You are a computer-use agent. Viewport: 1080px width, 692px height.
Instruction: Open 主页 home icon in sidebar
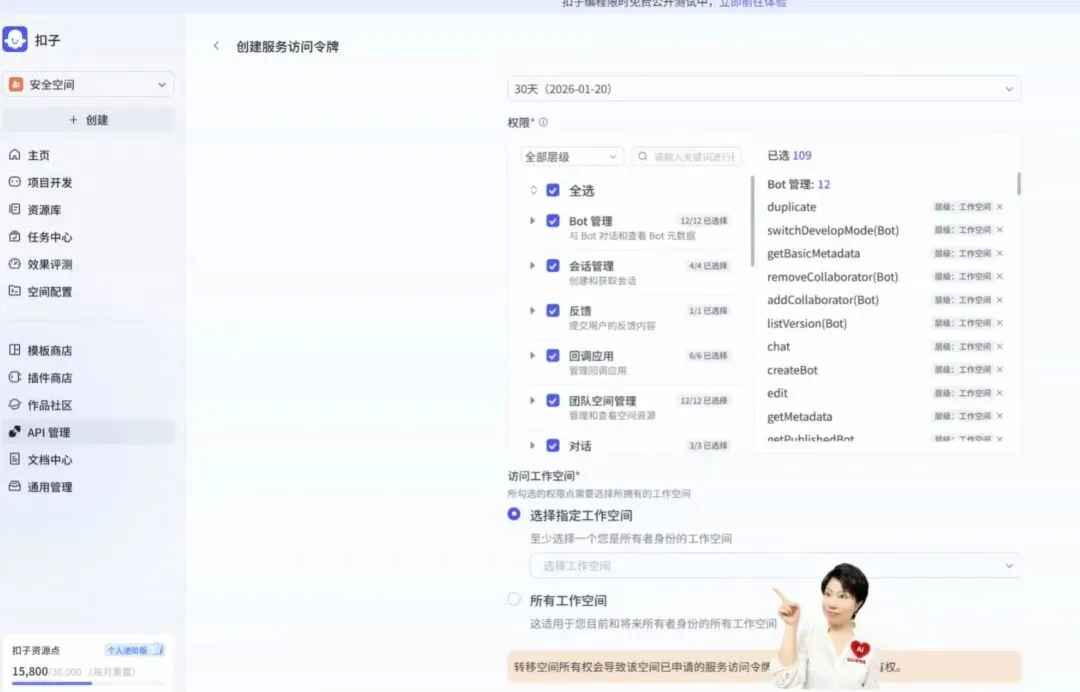click(14, 155)
